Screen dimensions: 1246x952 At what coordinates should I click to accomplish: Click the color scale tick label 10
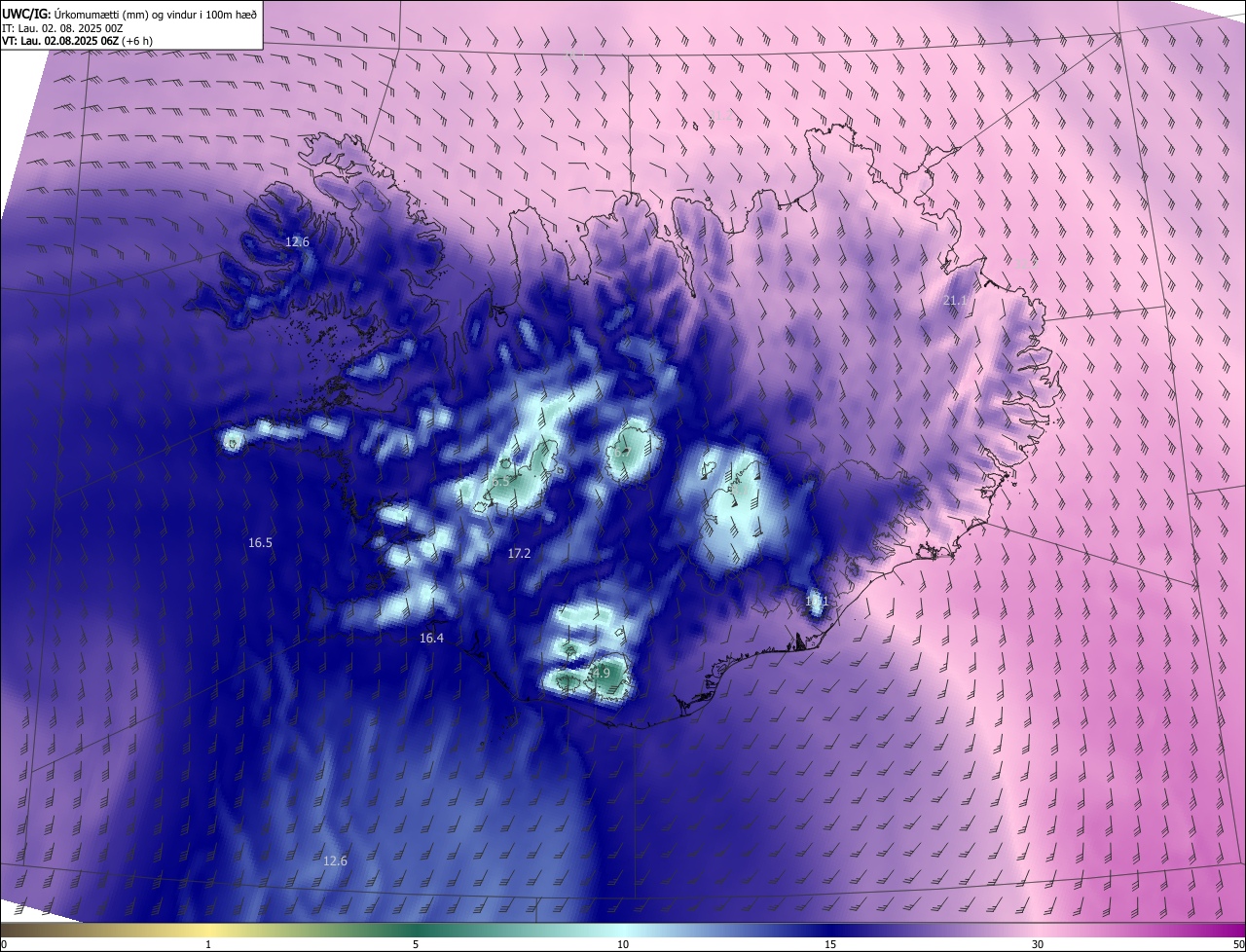point(623,944)
